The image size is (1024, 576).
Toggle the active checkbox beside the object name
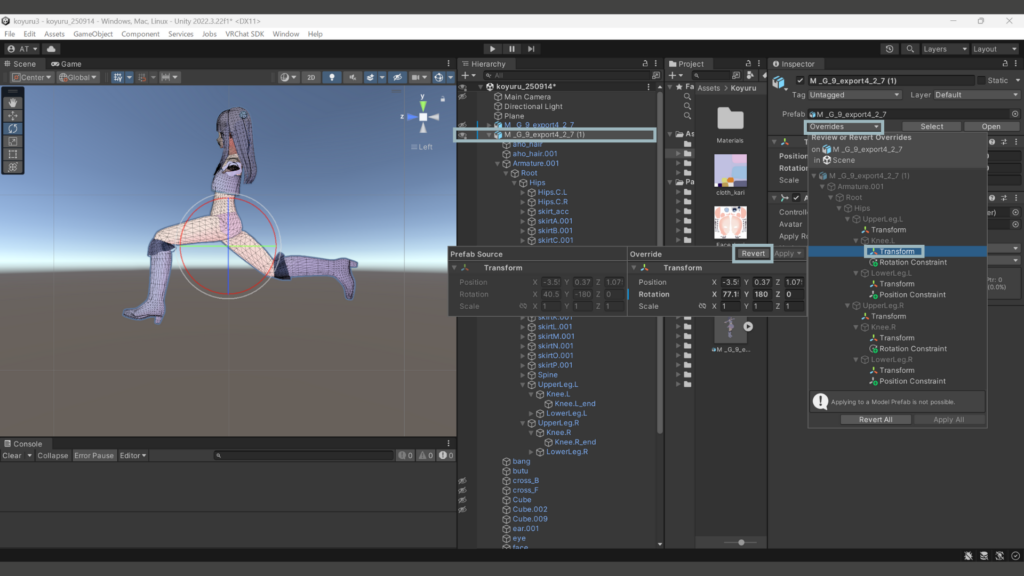[x=800, y=80]
